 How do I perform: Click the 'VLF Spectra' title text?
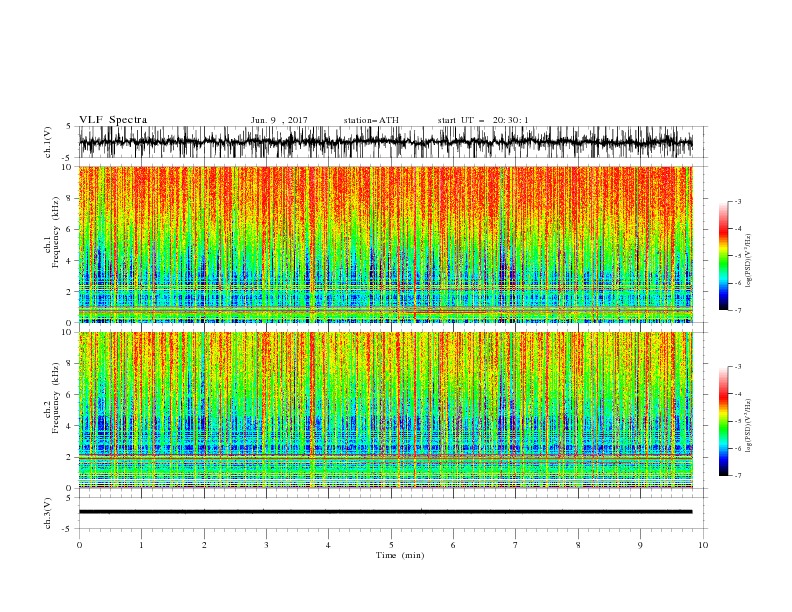tap(113, 120)
